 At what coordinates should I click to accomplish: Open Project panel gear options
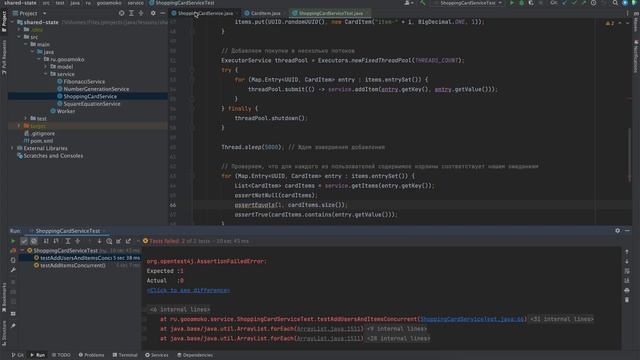coord(153,13)
